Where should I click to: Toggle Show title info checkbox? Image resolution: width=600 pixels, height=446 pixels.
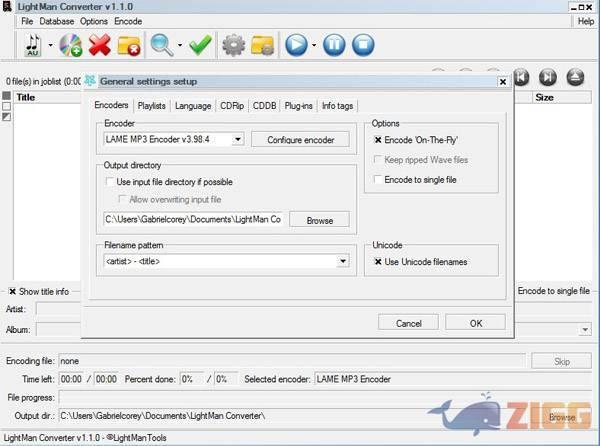click(12, 291)
